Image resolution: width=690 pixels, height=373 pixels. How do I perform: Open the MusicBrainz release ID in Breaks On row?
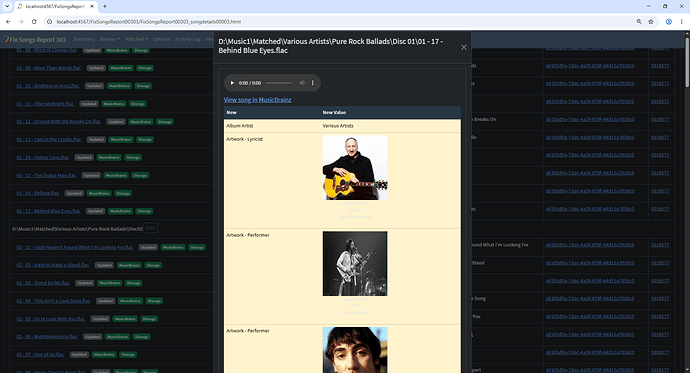(590, 119)
